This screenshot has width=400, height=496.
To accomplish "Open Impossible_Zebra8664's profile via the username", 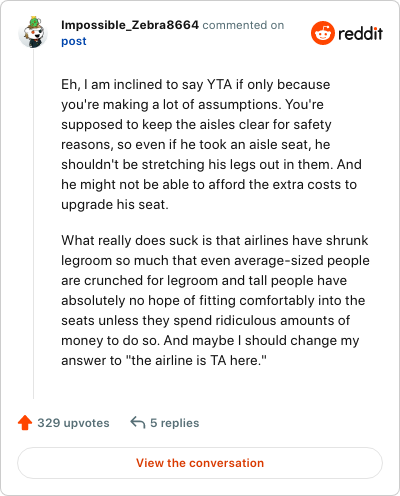I will pyautogui.click(x=130, y=25).
